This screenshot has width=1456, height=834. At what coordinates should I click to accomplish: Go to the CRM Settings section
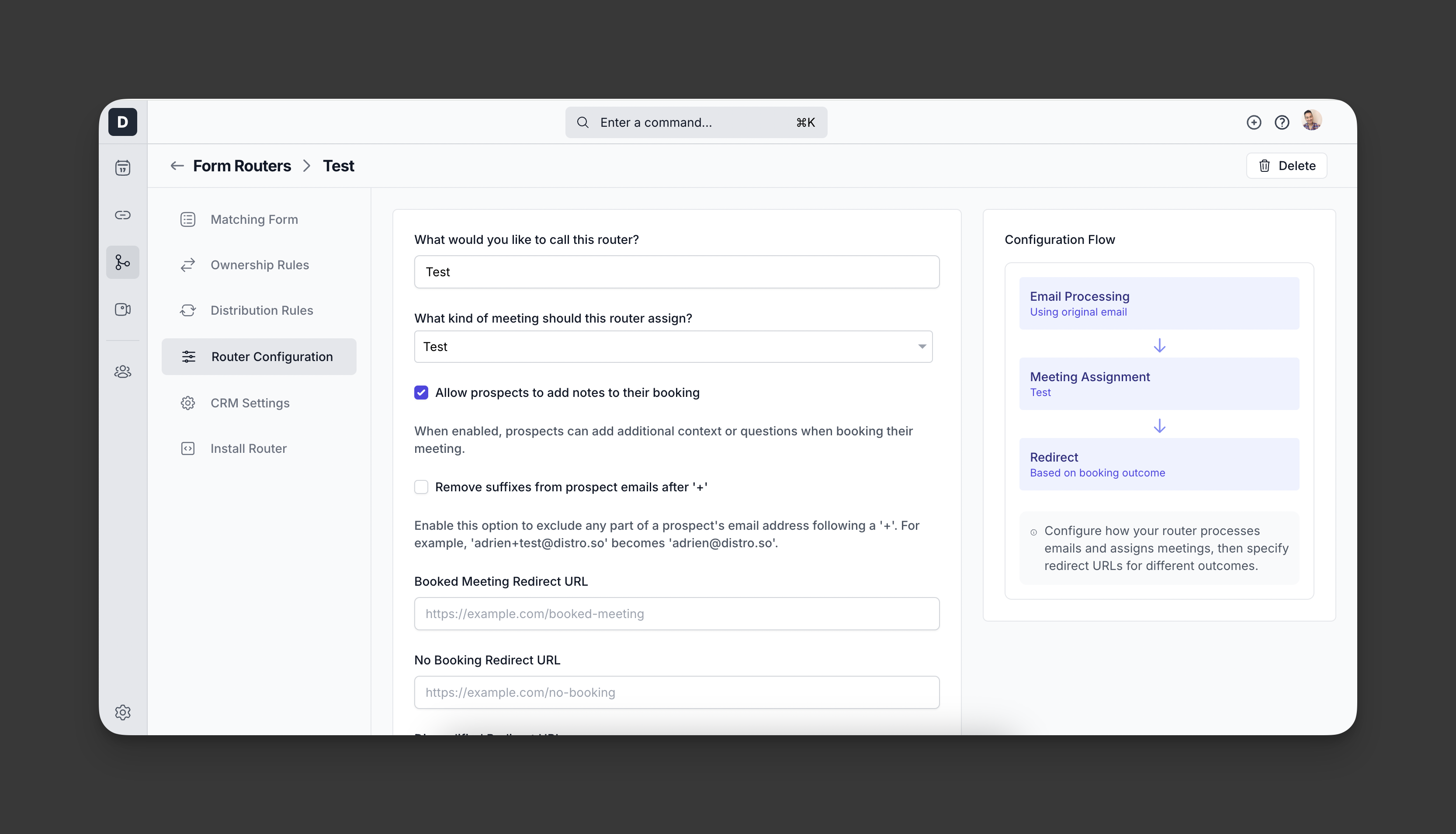pos(250,403)
